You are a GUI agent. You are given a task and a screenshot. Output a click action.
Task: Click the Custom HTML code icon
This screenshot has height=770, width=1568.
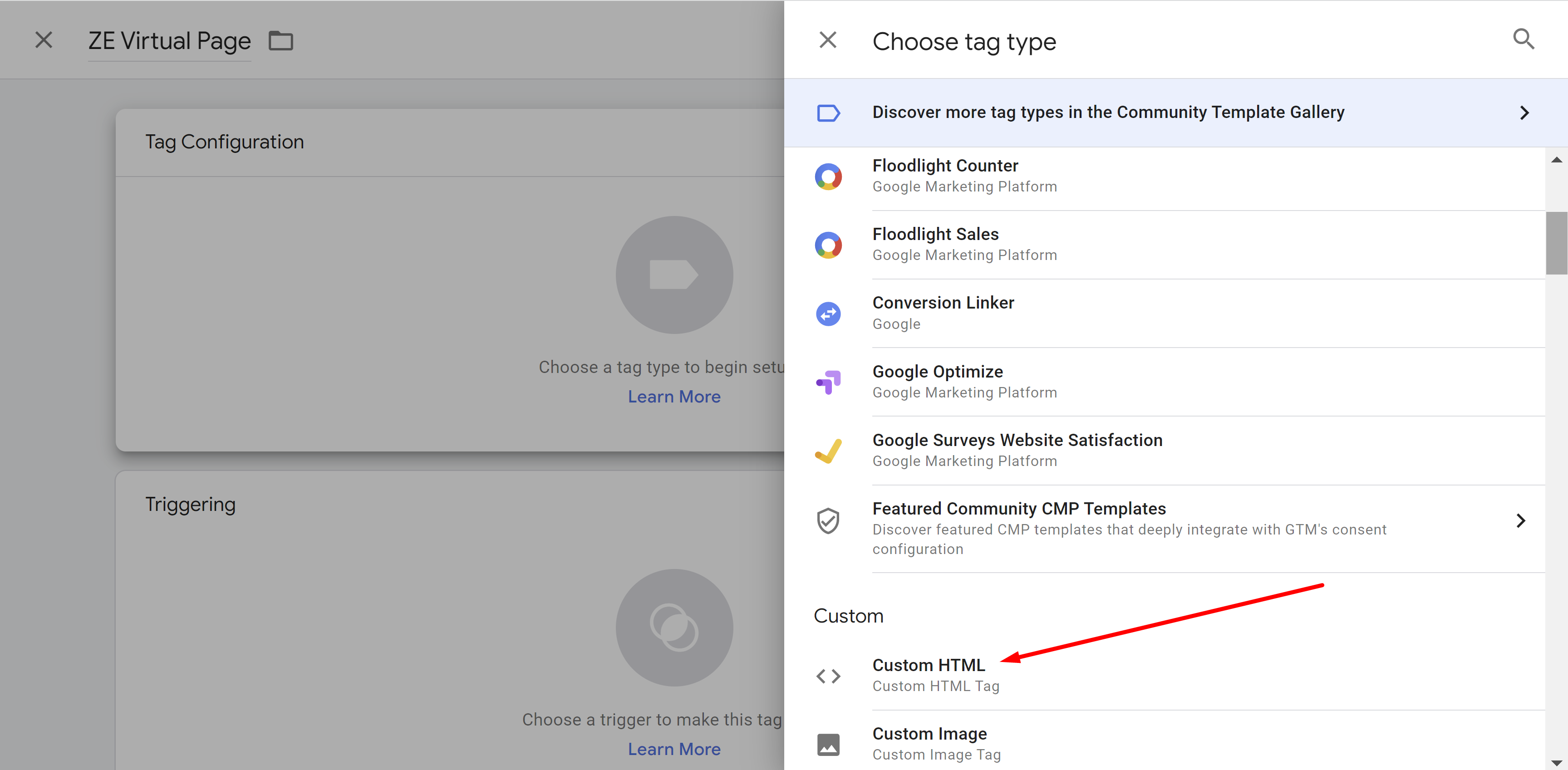click(828, 676)
